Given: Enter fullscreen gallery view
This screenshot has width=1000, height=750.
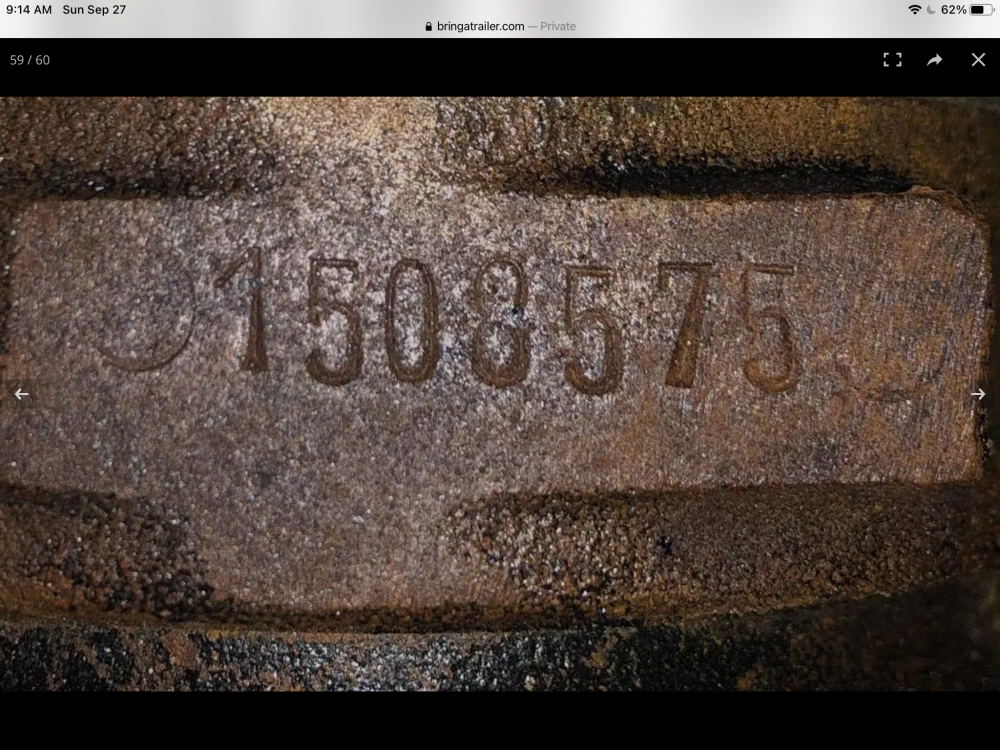Looking at the screenshot, I should click(892, 60).
